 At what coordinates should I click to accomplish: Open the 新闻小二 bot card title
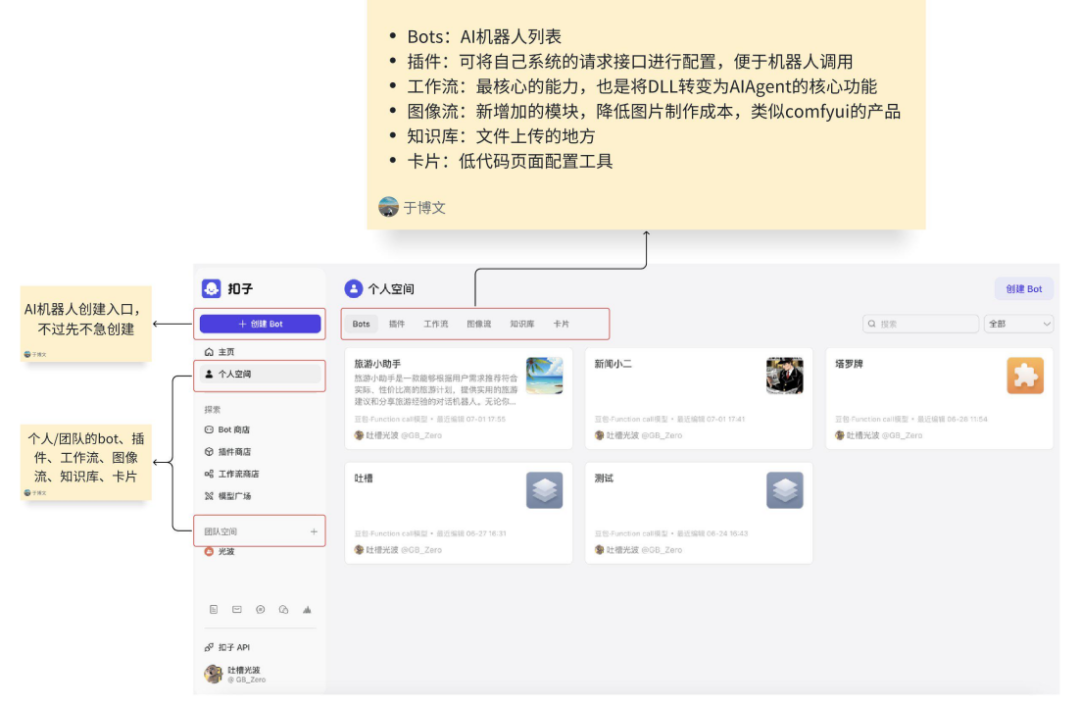click(613, 364)
